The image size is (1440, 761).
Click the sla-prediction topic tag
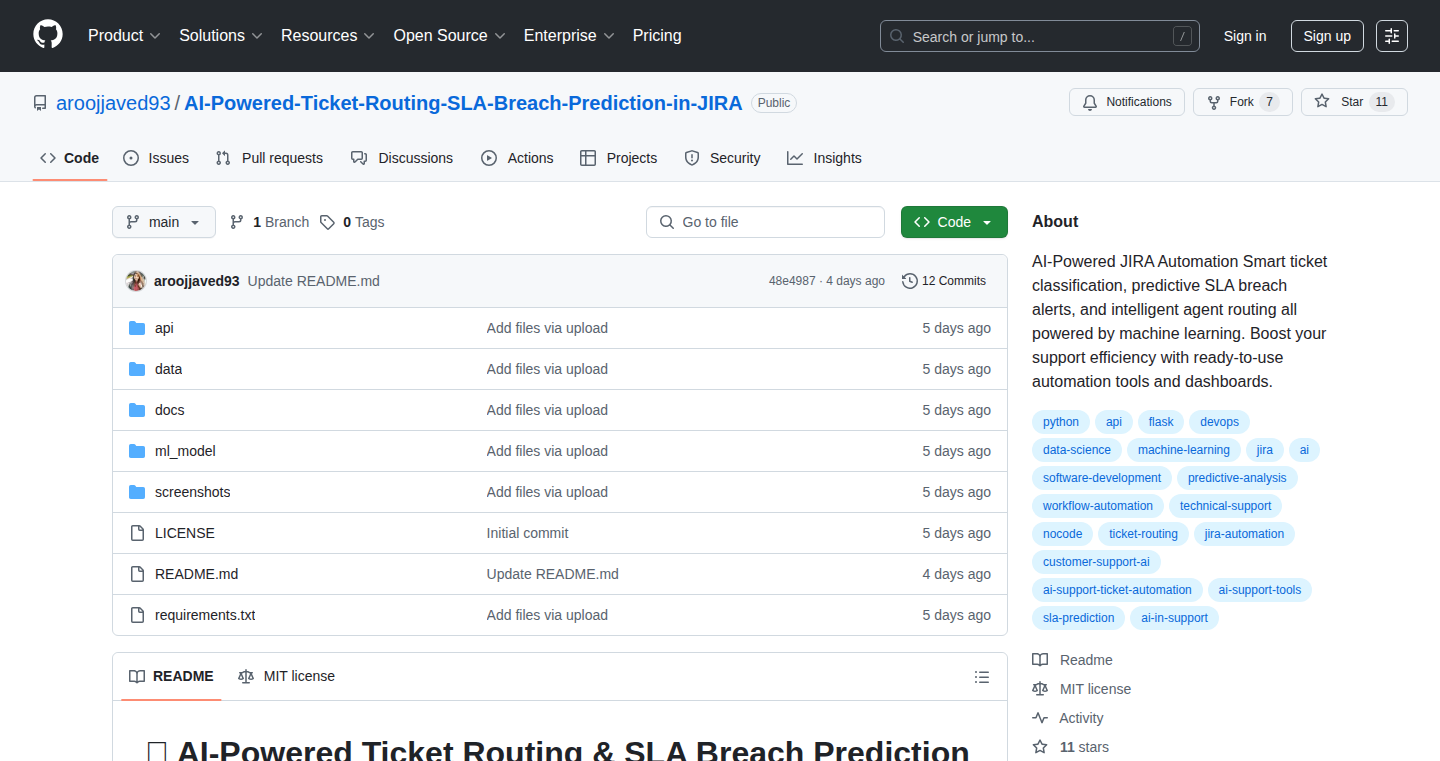(x=1079, y=618)
